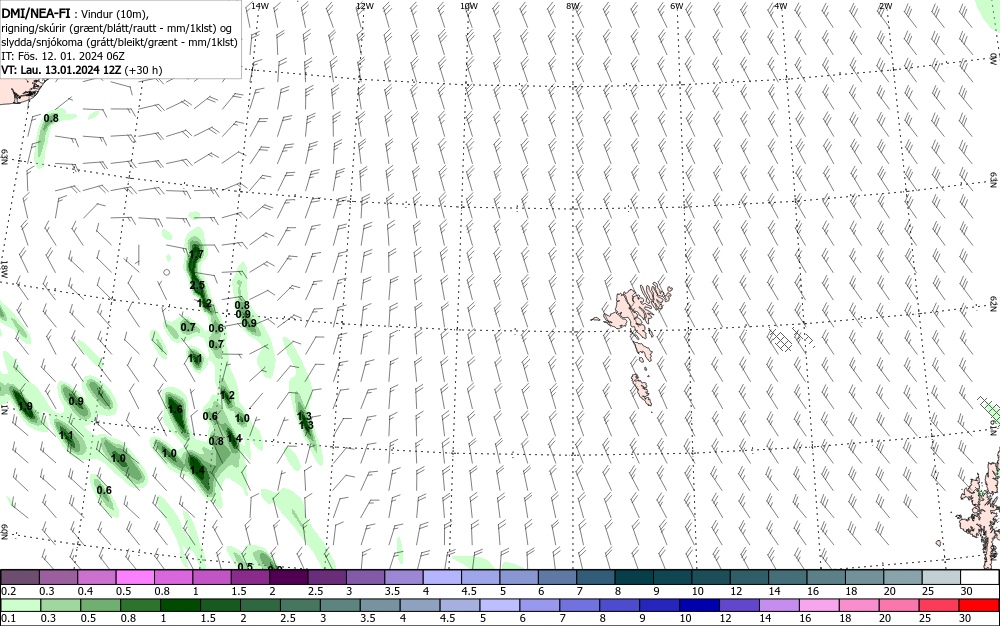Screen dimensions: 1000x626
Task: Click the 60N latitude label
Action: click(x=5, y=532)
